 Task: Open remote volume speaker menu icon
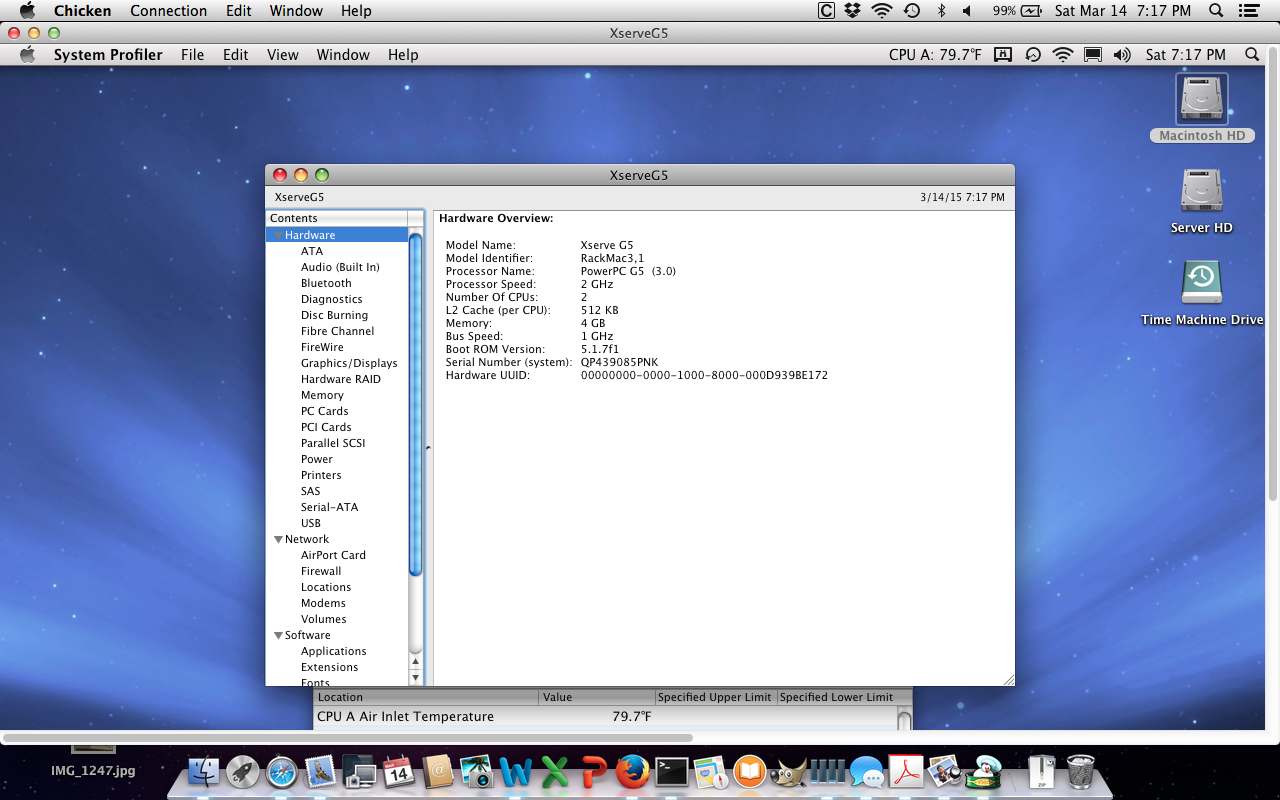tap(1121, 55)
